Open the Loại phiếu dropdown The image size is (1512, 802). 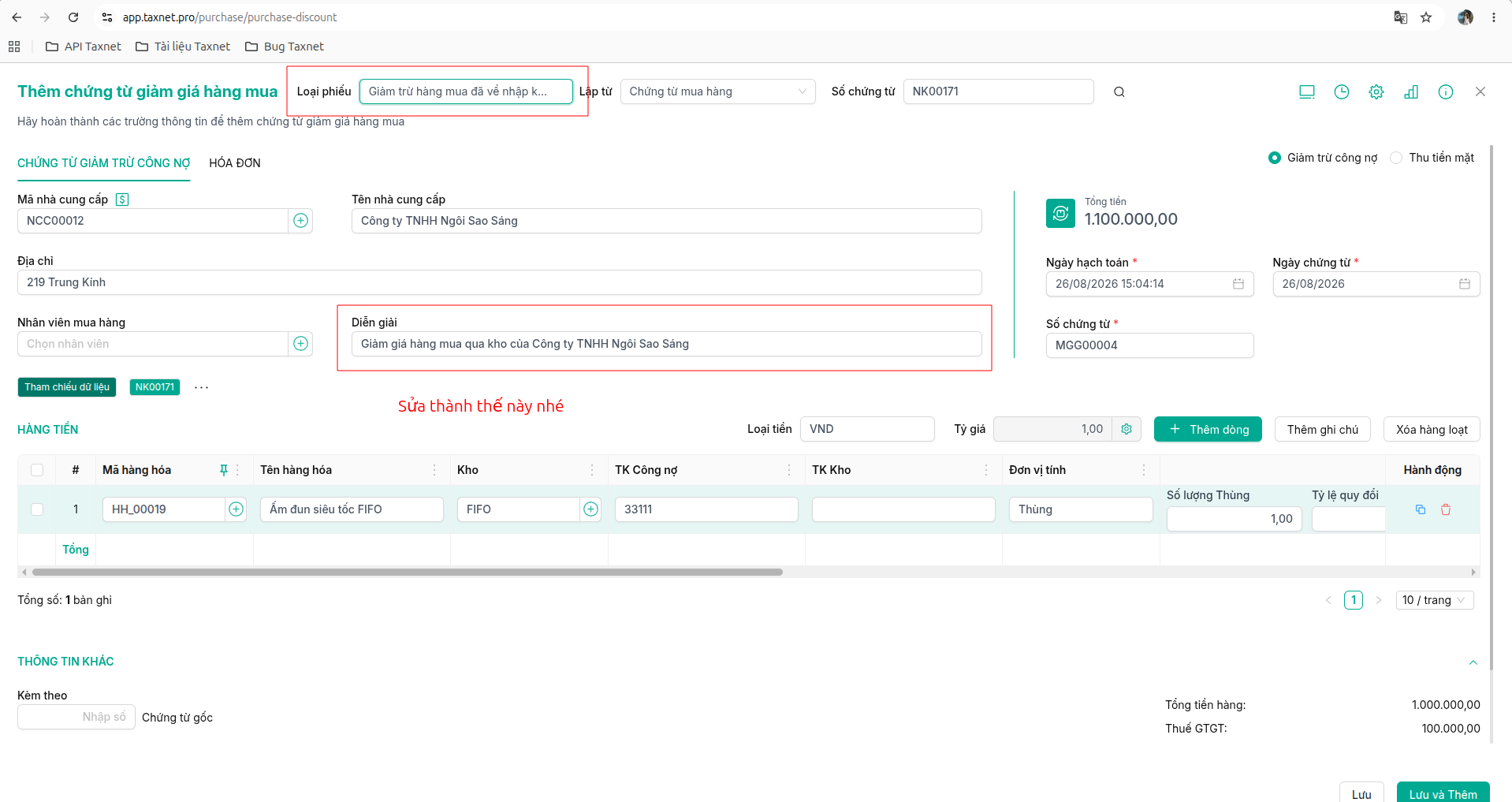click(x=466, y=91)
